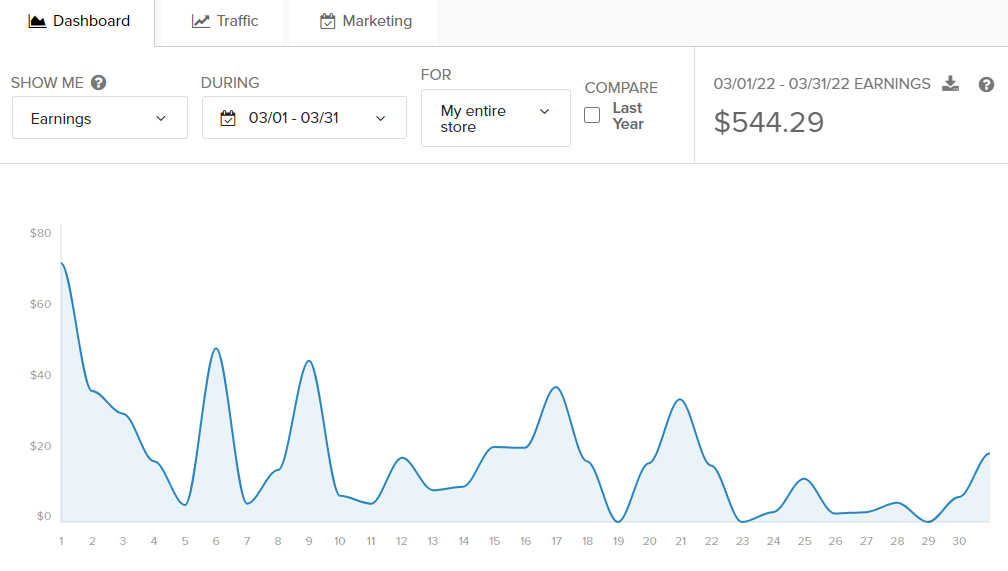Click the chart peak at day 6
The height and width of the screenshot is (571, 1008).
(216, 349)
